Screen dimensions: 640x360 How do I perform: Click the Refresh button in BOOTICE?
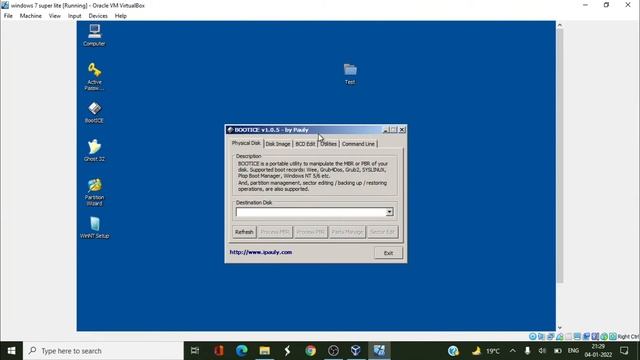tap(244, 232)
